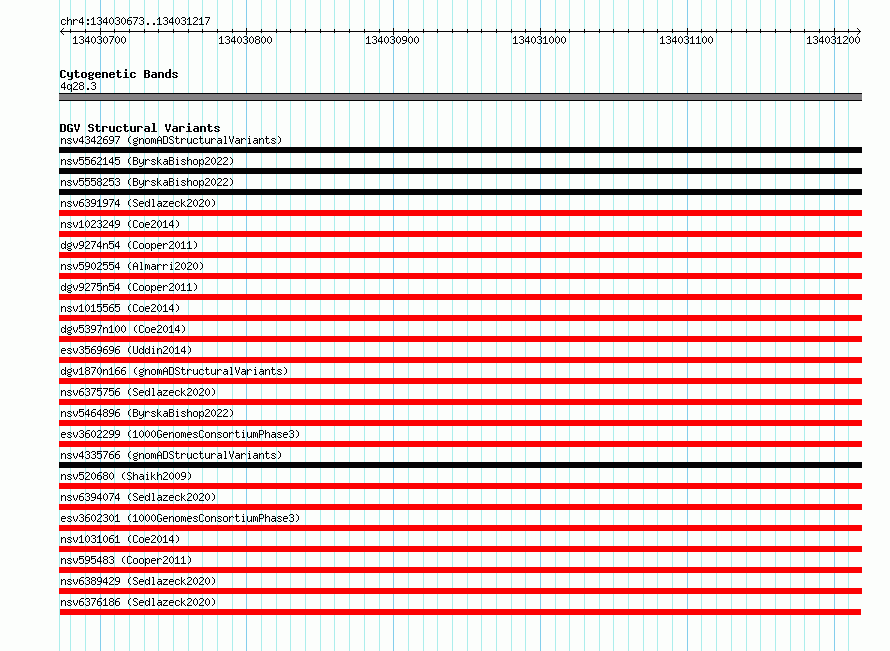This screenshot has width=890, height=651.
Task: Open variant nsv5464896 (ByrskaBishop2022)
Action: (x=147, y=413)
